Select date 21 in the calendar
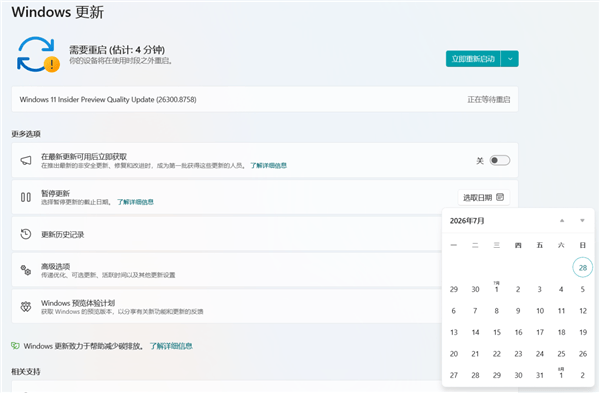 tap(475, 354)
